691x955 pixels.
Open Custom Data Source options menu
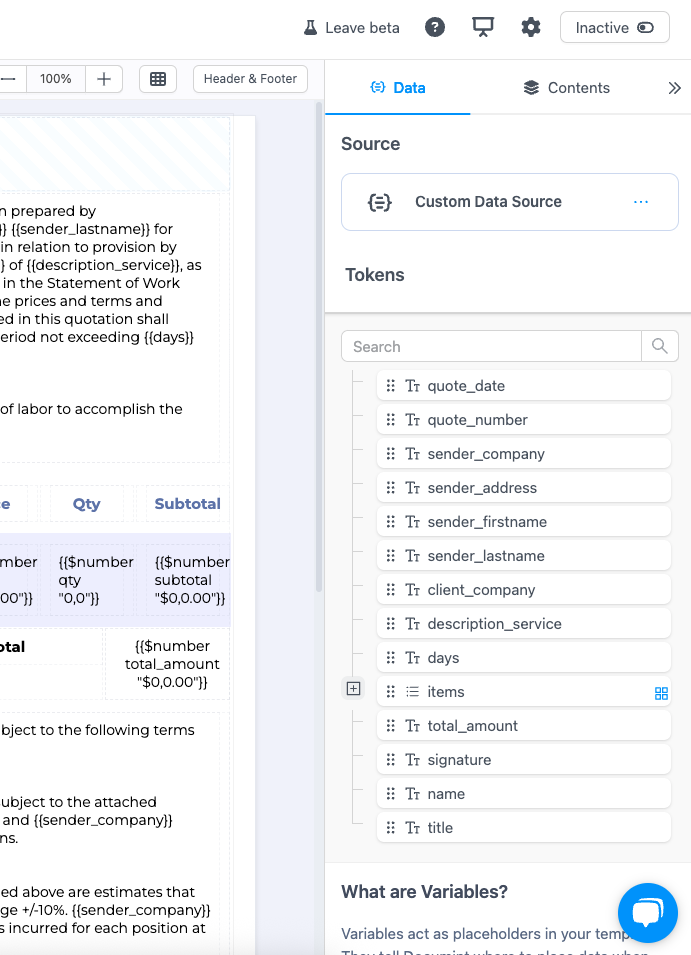641,202
